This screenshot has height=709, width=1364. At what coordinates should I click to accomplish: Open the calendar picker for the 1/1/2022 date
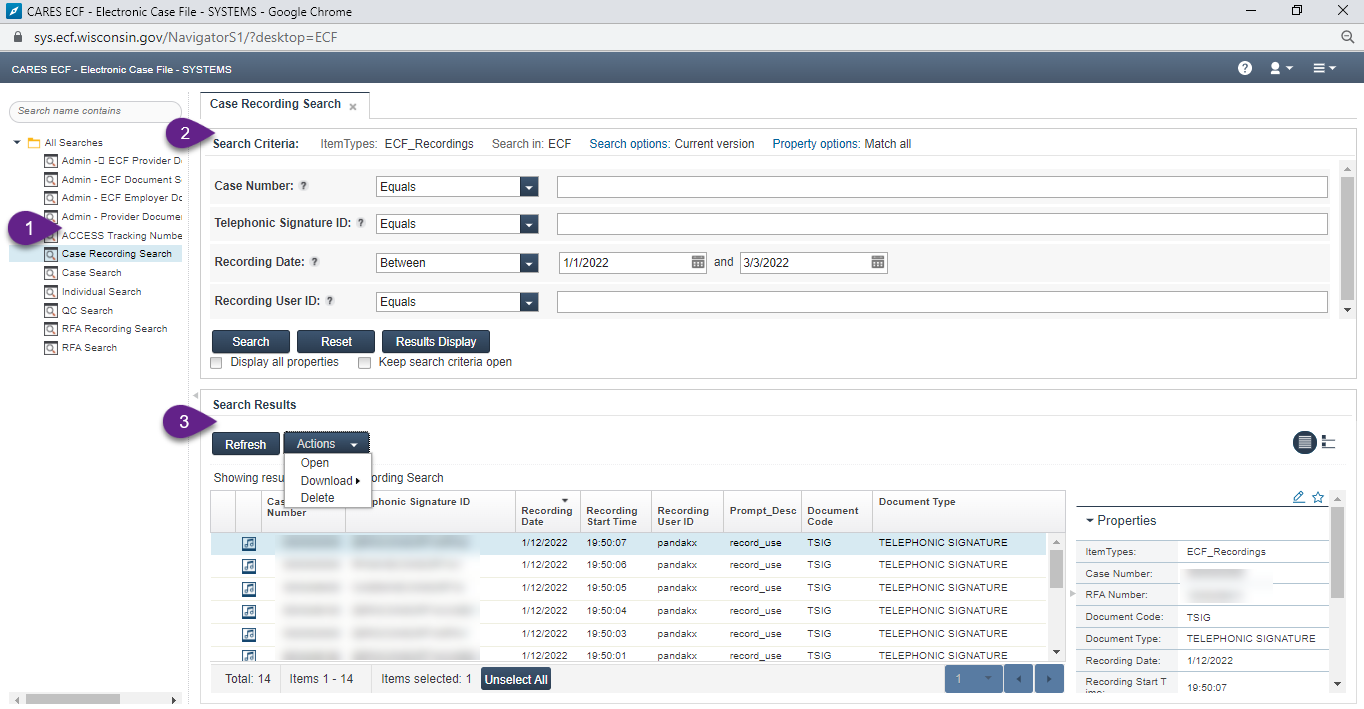pyautogui.click(x=699, y=262)
